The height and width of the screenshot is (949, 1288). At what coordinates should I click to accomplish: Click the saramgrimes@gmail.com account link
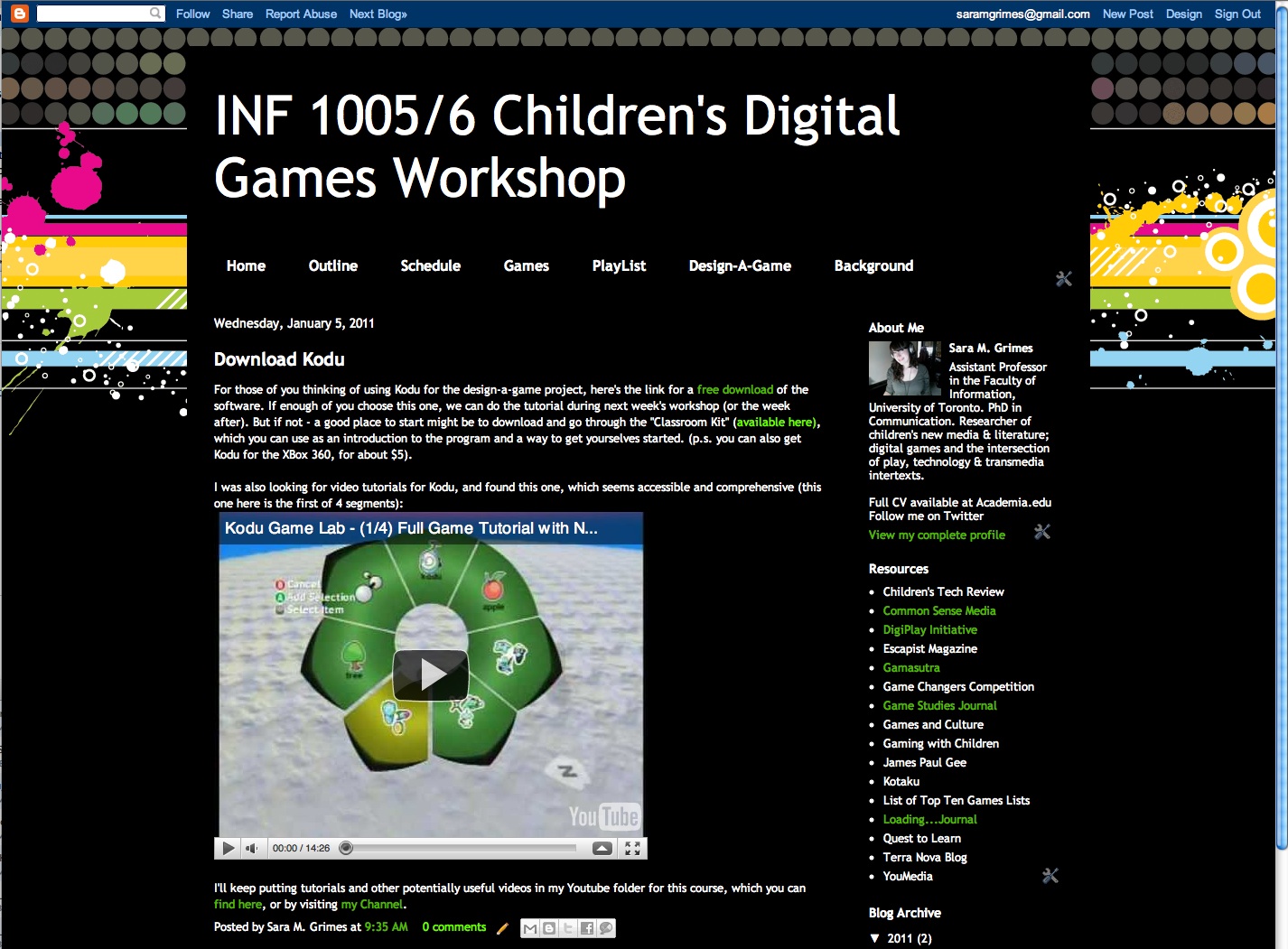(x=1022, y=14)
